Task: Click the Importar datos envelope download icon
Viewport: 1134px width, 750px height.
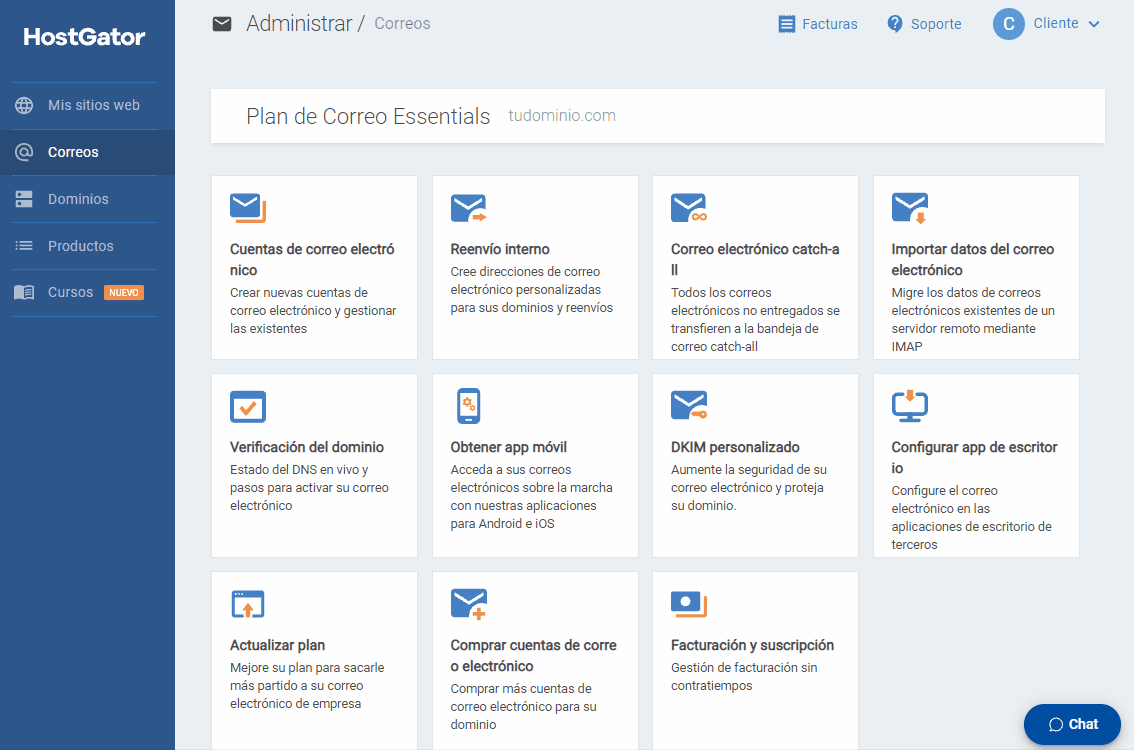Action: pyautogui.click(x=909, y=208)
